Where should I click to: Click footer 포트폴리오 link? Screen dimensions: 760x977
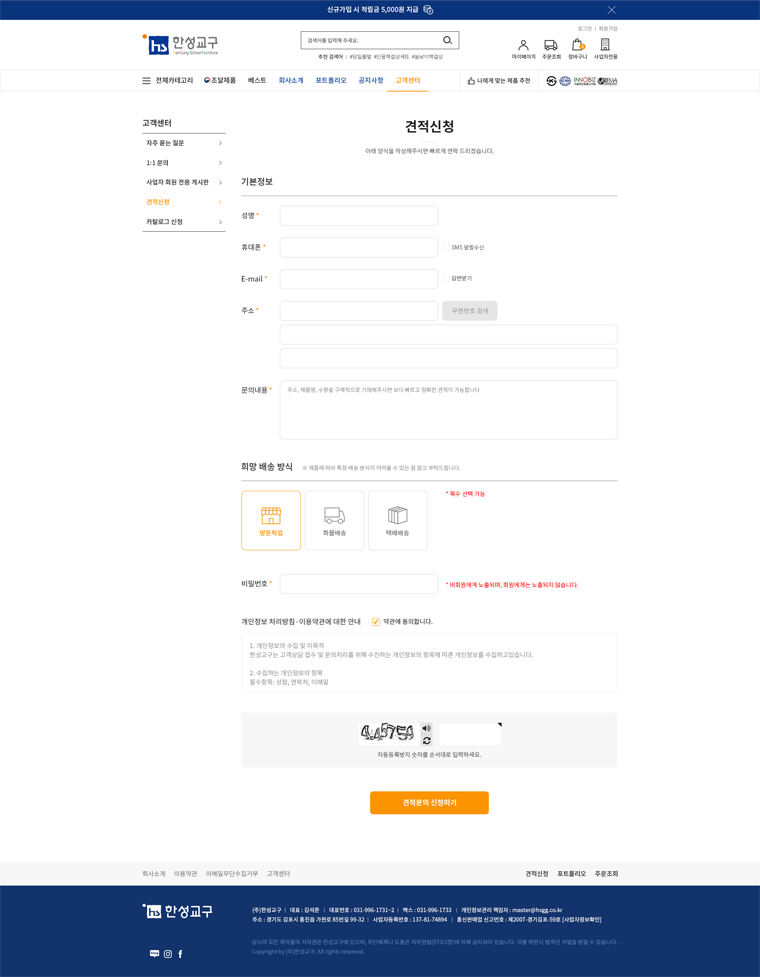click(x=572, y=874)
